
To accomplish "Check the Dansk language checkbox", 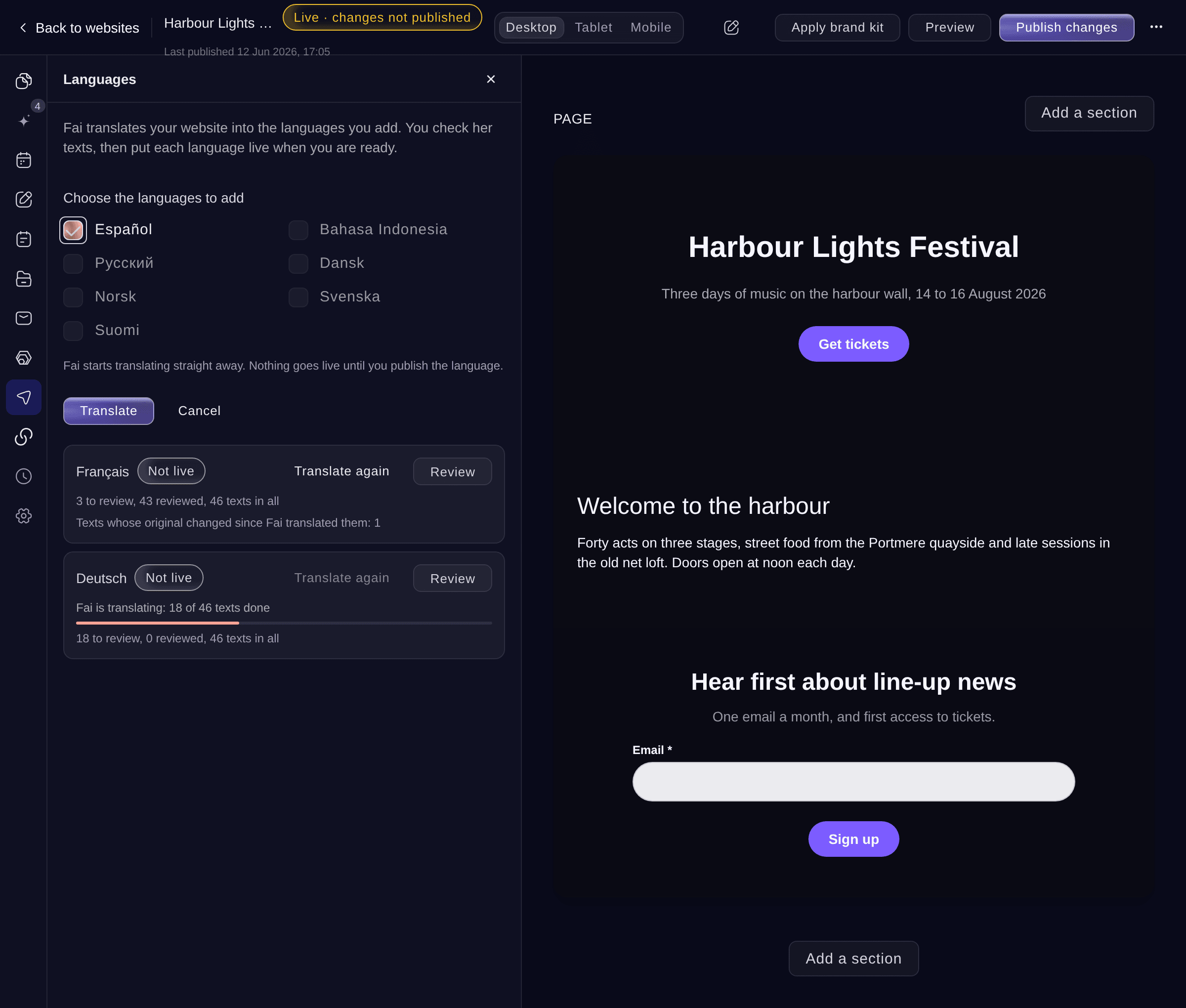I will pyautogui.click(x=298, y=263).
